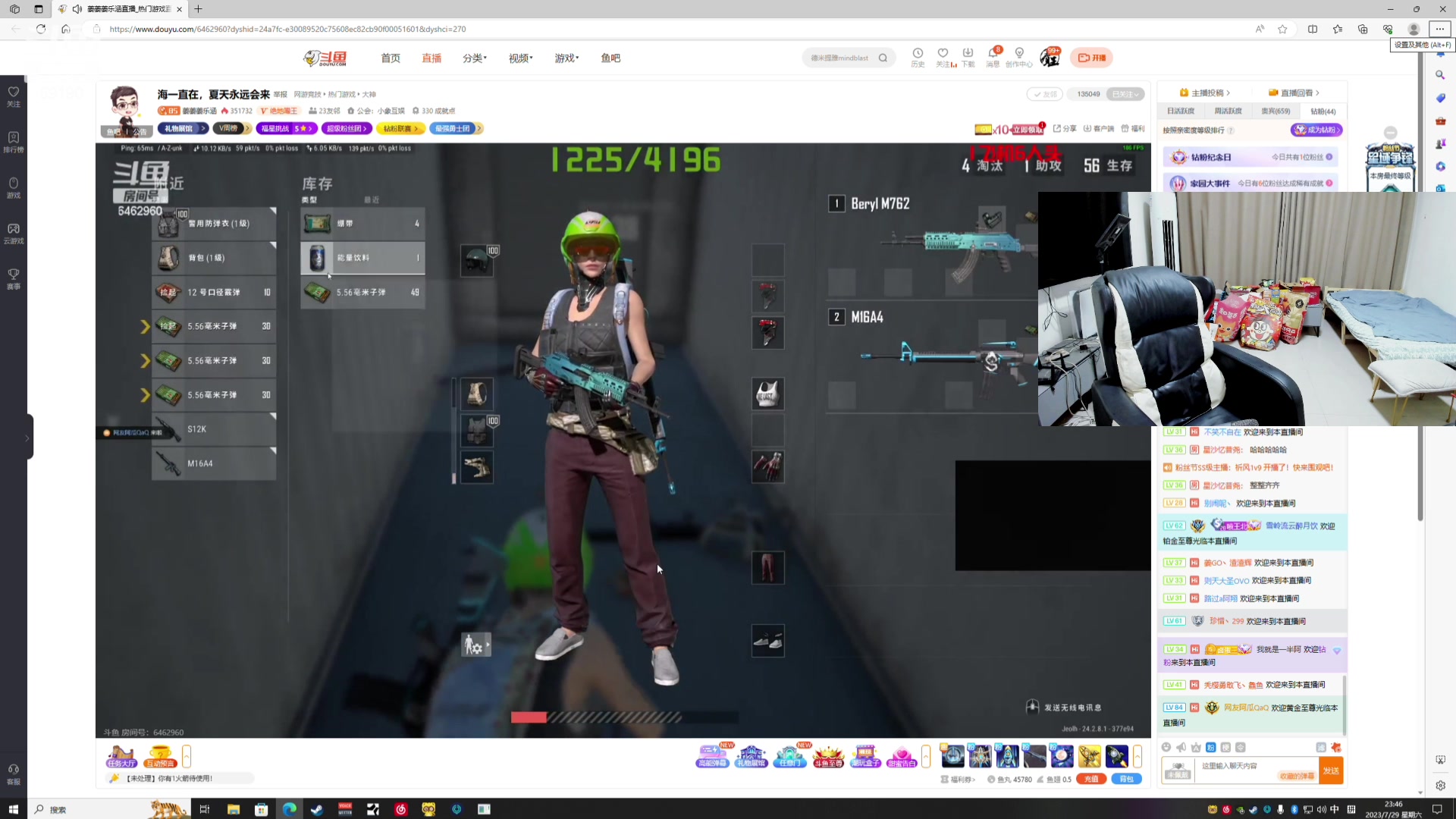Click the search magnifier icon in Douyu search box
This screenshot has width=1456, height=819.
click(x=883, y=58)
